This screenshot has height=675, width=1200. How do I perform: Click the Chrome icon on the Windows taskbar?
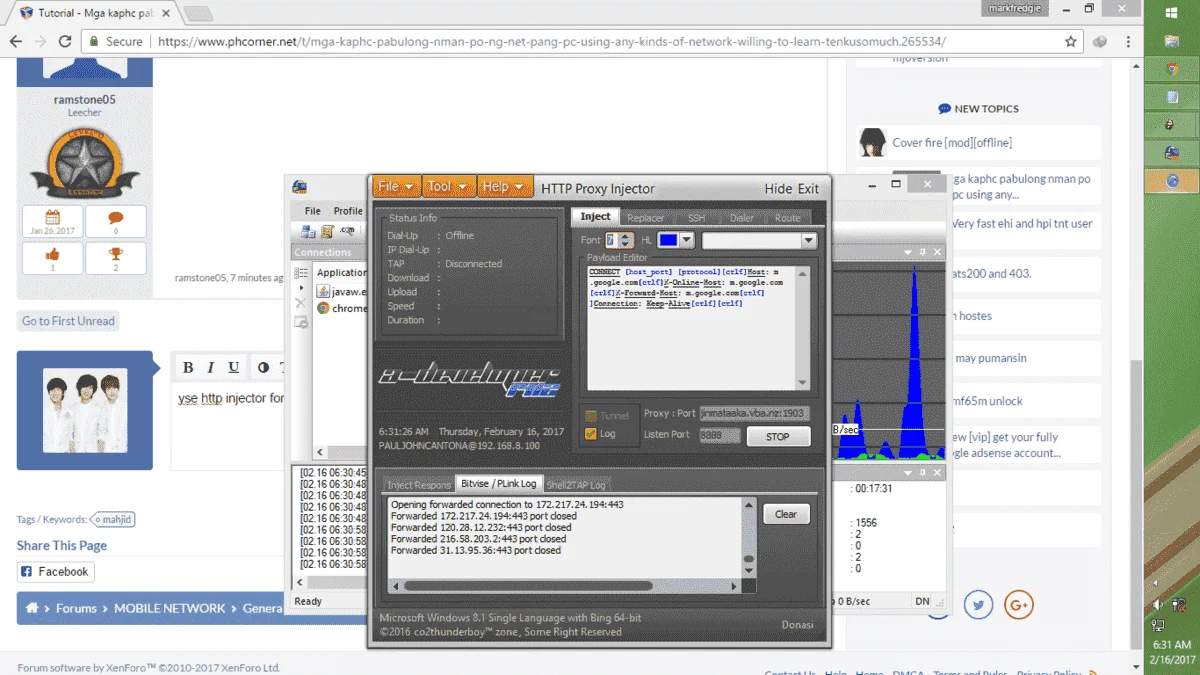pos(1172,69)
